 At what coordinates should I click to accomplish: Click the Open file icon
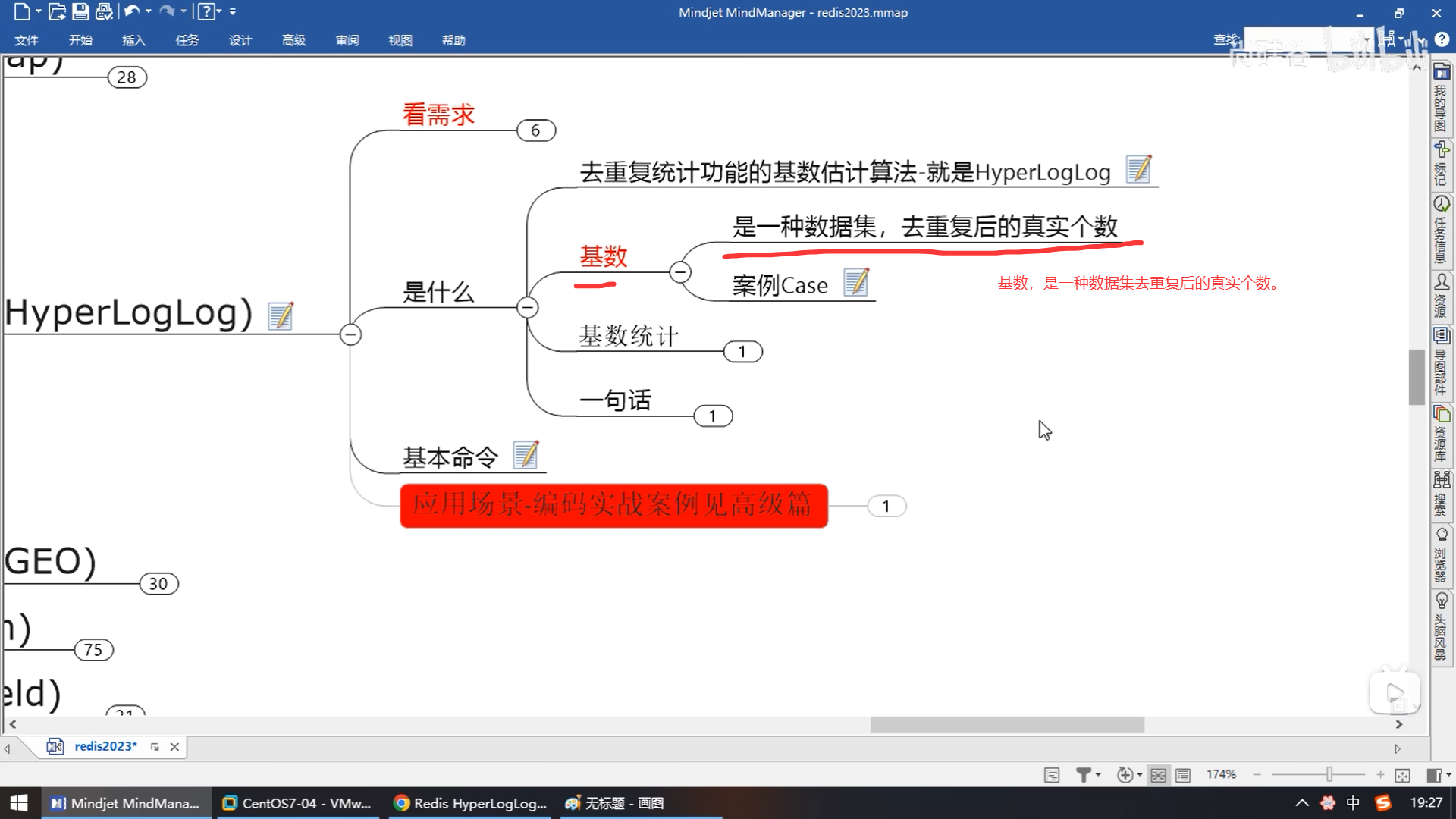tap(56, 11)
